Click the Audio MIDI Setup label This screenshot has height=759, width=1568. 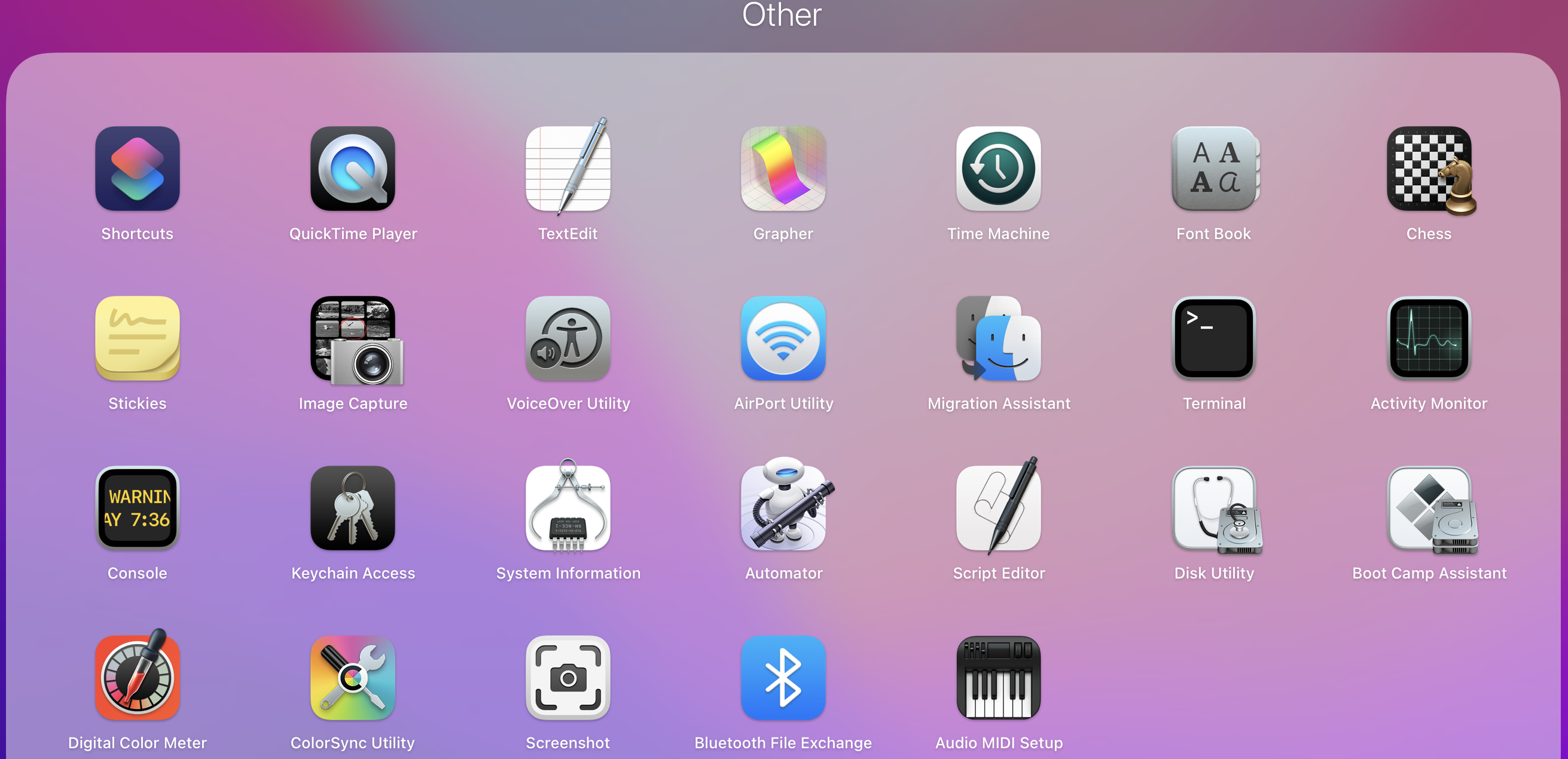998,743
